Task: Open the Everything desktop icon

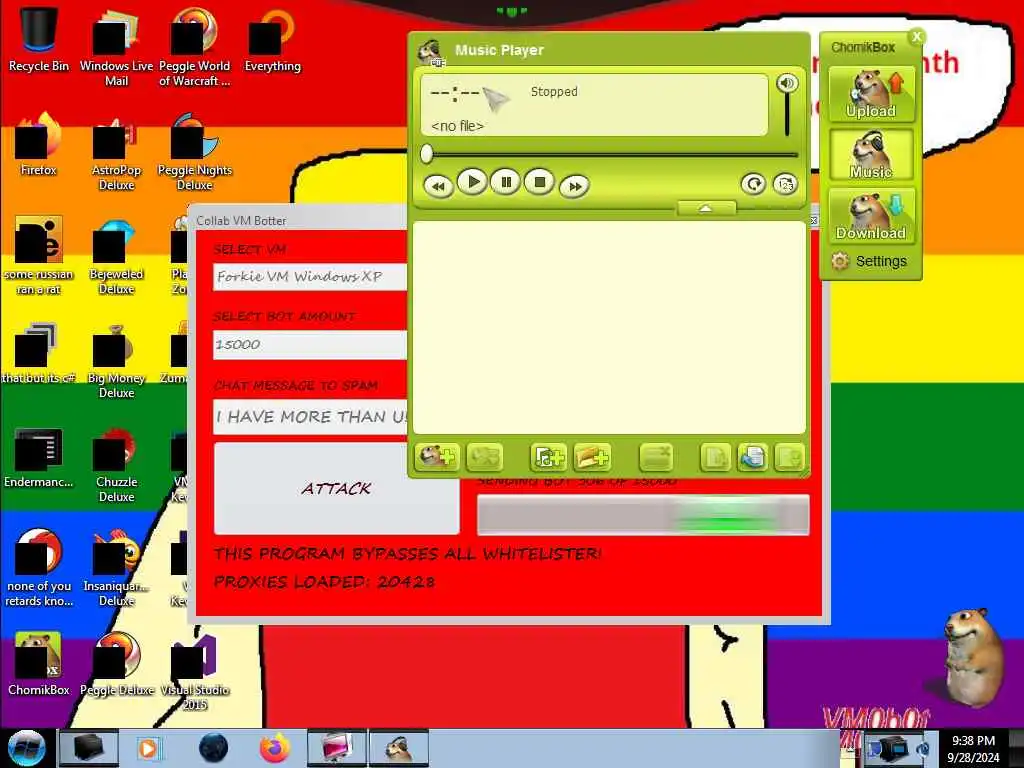Action: click(x=272, y=39)
